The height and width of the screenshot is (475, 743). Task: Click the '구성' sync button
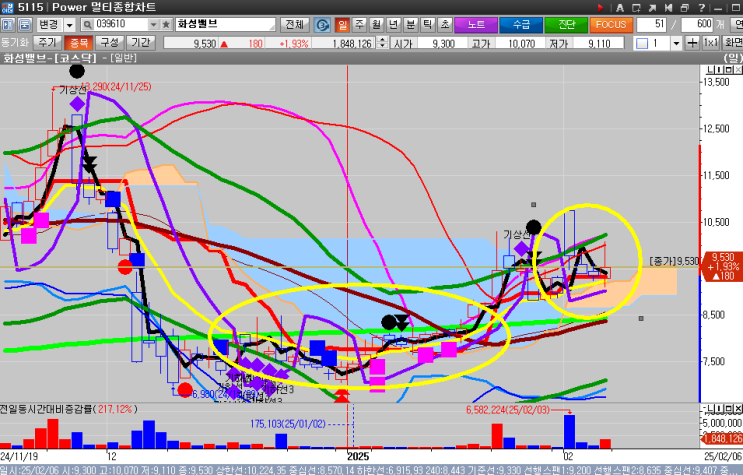(109, 43)
